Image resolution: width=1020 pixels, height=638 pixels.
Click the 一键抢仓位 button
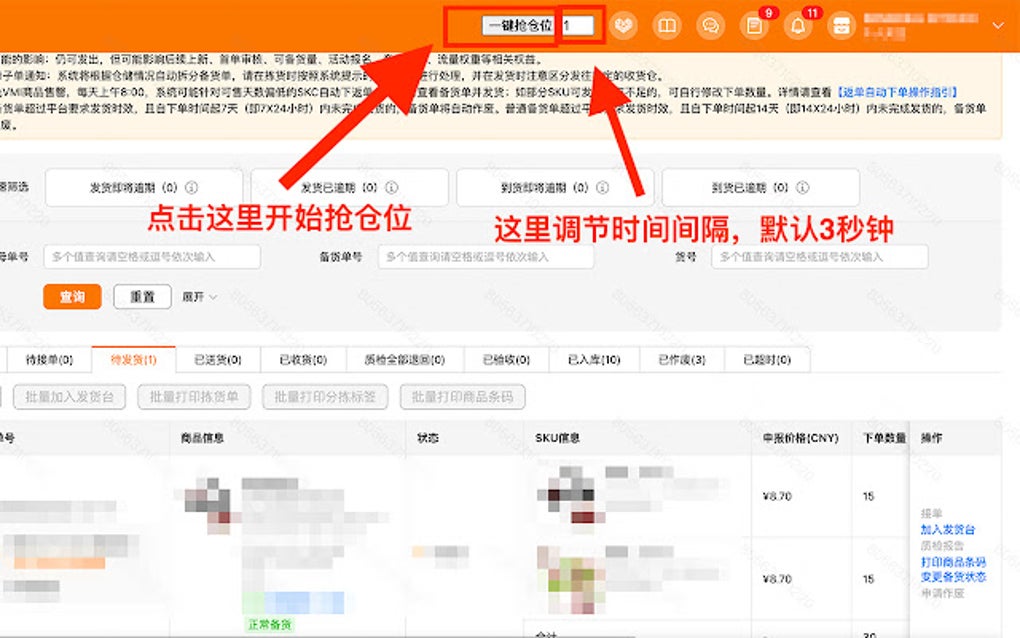coord(519,25)
